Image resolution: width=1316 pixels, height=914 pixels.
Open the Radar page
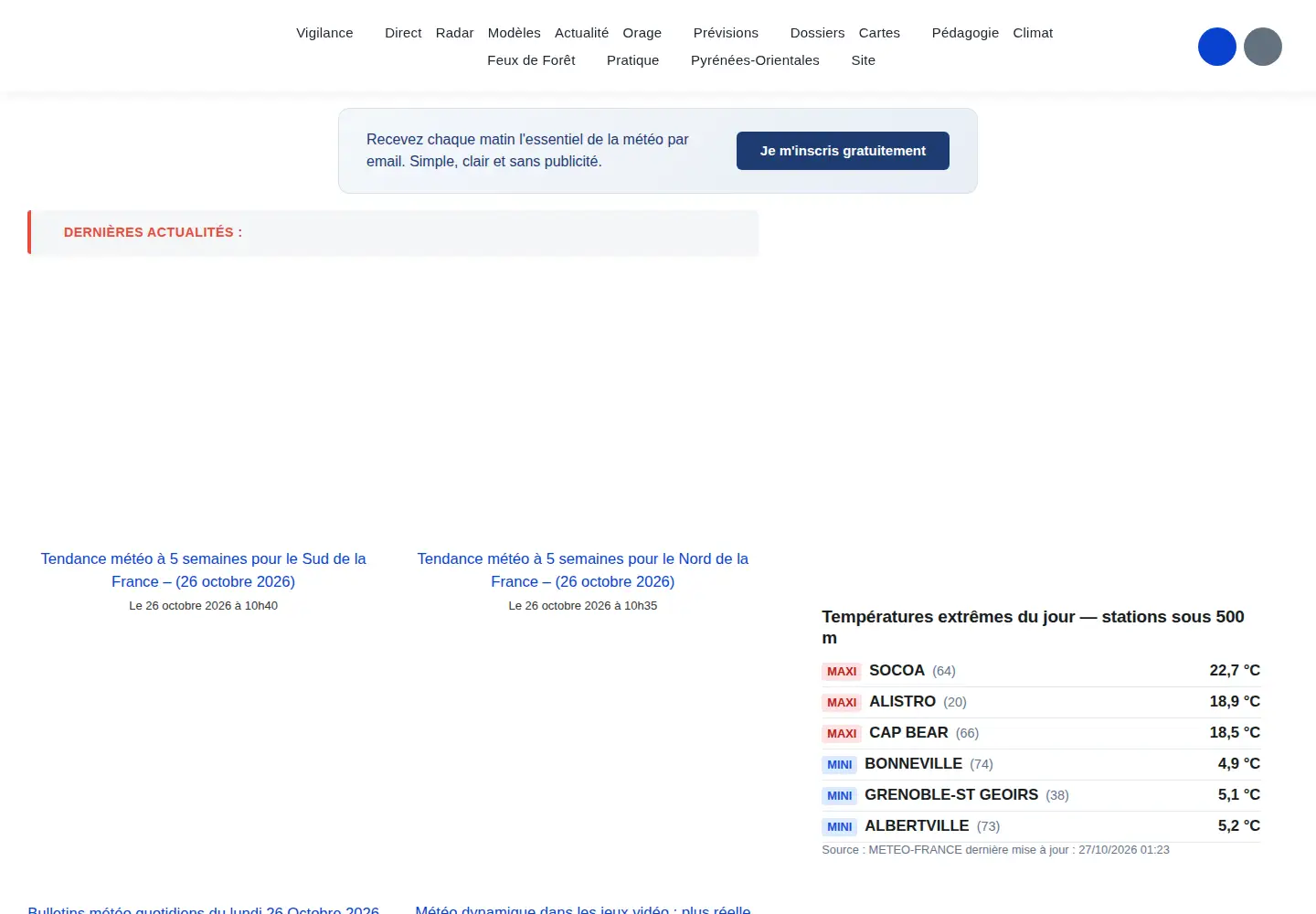[454, 33]
